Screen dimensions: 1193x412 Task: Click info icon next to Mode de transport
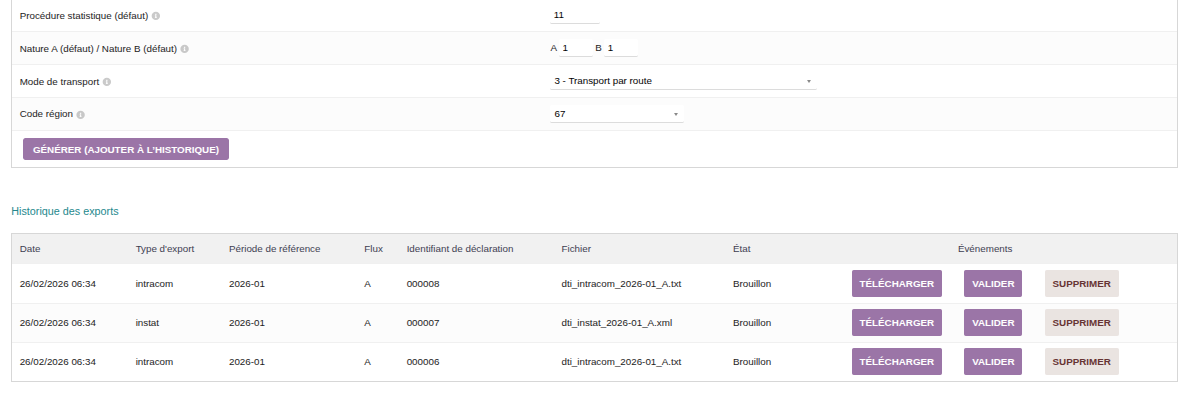coord(107,82)
